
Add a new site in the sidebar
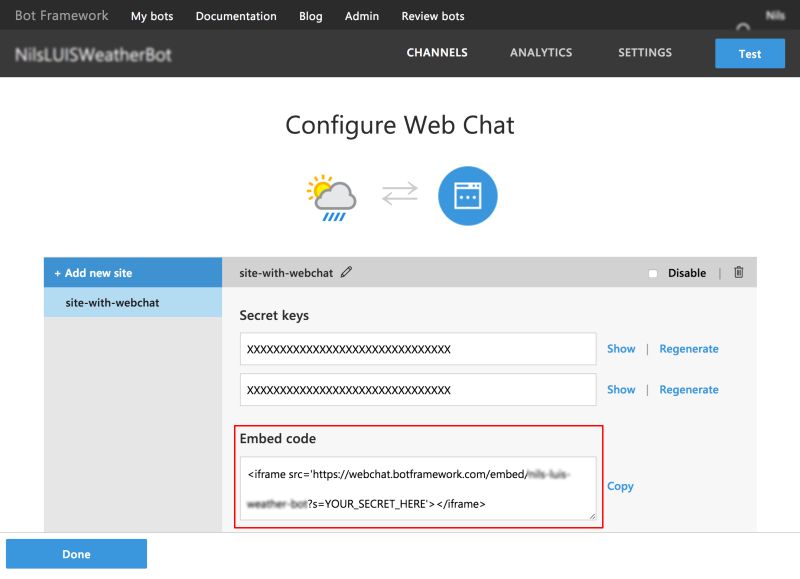pos(93,271)
